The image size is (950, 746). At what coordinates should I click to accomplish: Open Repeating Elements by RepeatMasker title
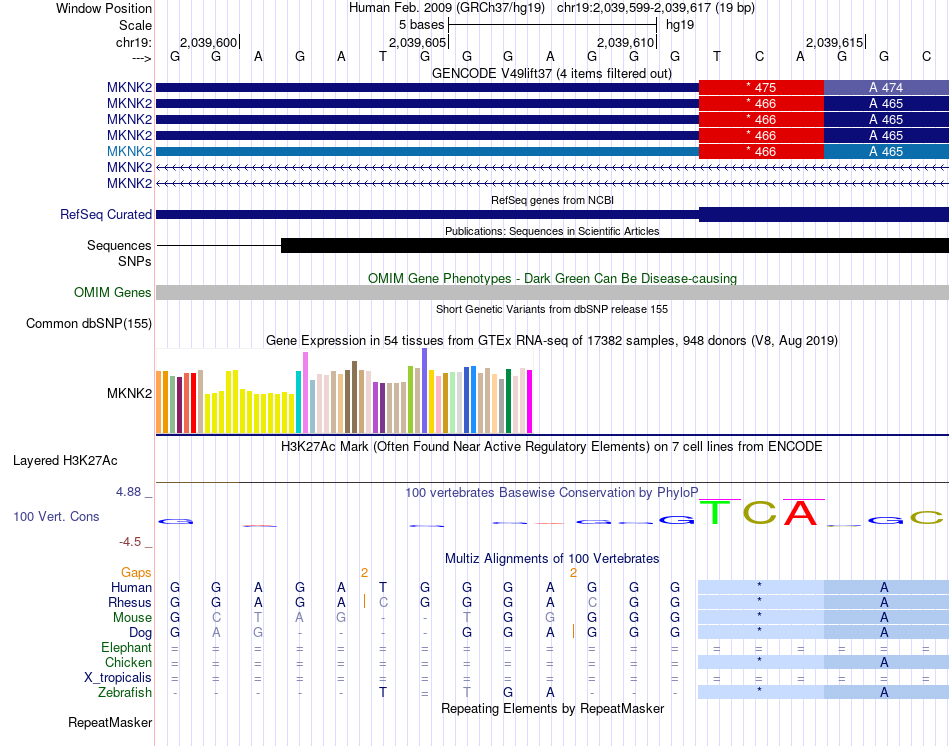coord(552,708)
